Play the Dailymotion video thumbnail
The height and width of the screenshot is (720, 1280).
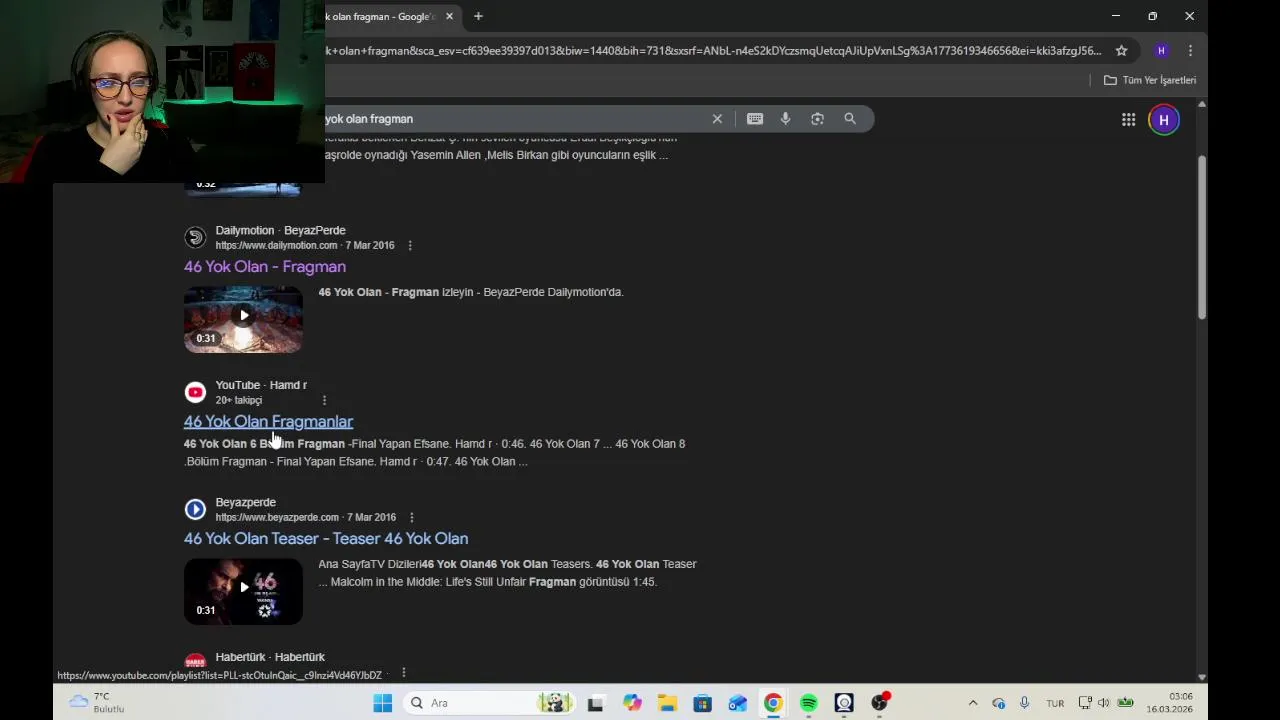click(x=243, y=319)
